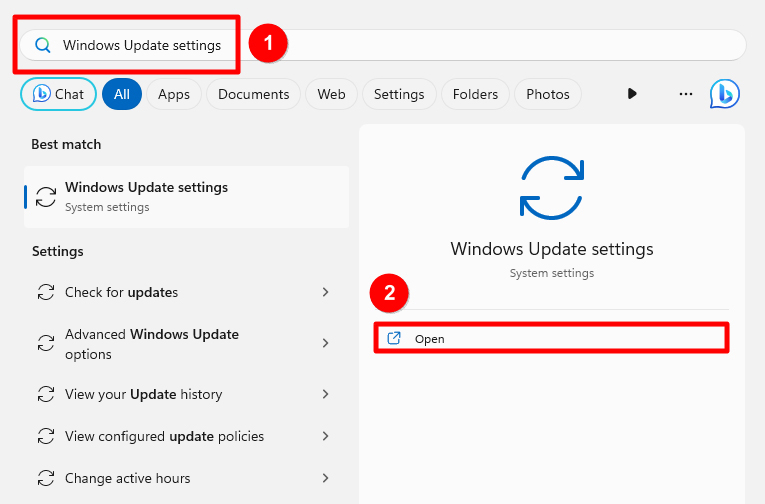Click the sync icon beside Check for updates
The height and width of the screenshot is (504, 765).
[x=46, y=292]
